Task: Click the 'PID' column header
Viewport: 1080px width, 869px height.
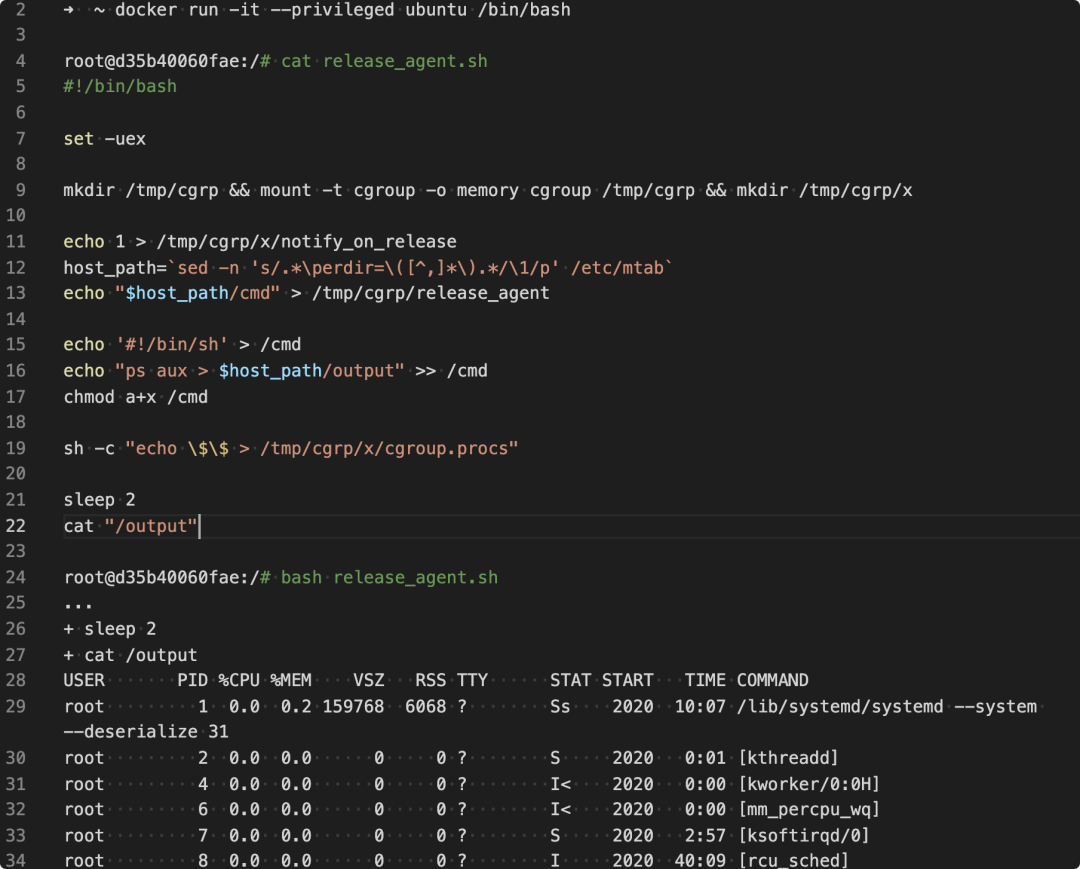Action: [192, 681]
